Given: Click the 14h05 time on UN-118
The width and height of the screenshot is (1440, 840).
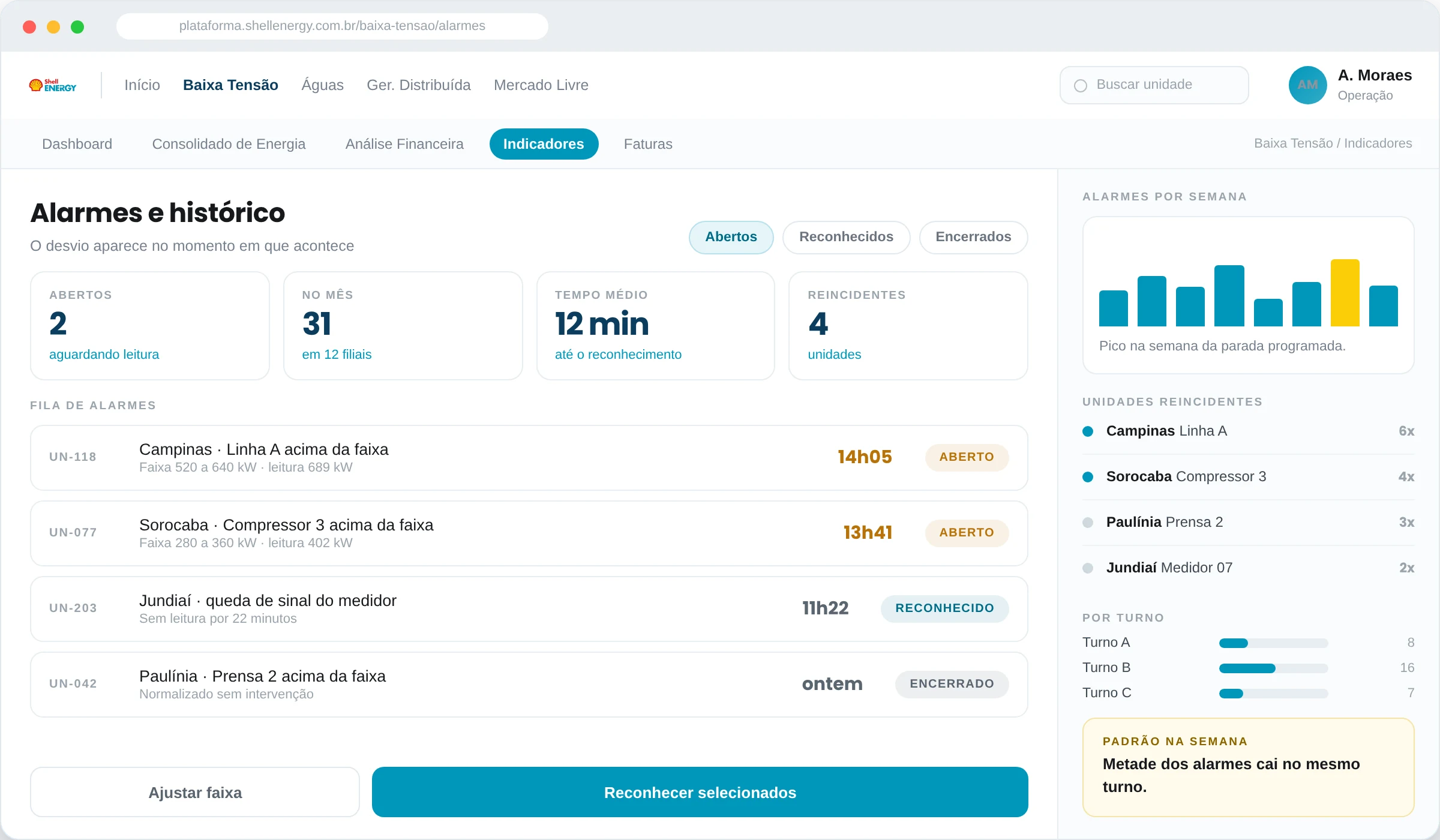Looking at the screenshot, I should click(x=865, y=457).
